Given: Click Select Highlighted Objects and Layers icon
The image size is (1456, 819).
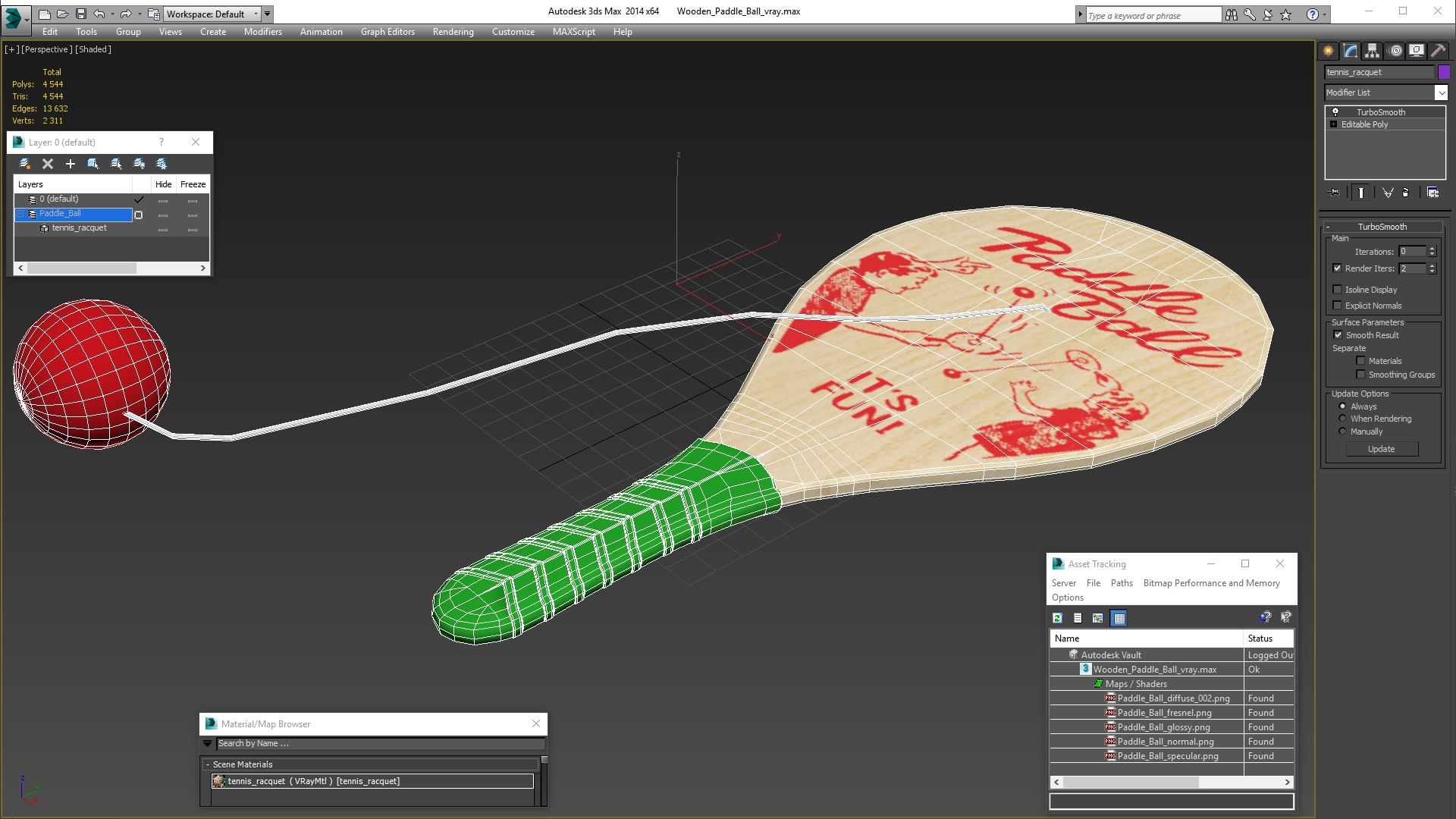Looking at the screenshot, I should [x=93, y=164].
